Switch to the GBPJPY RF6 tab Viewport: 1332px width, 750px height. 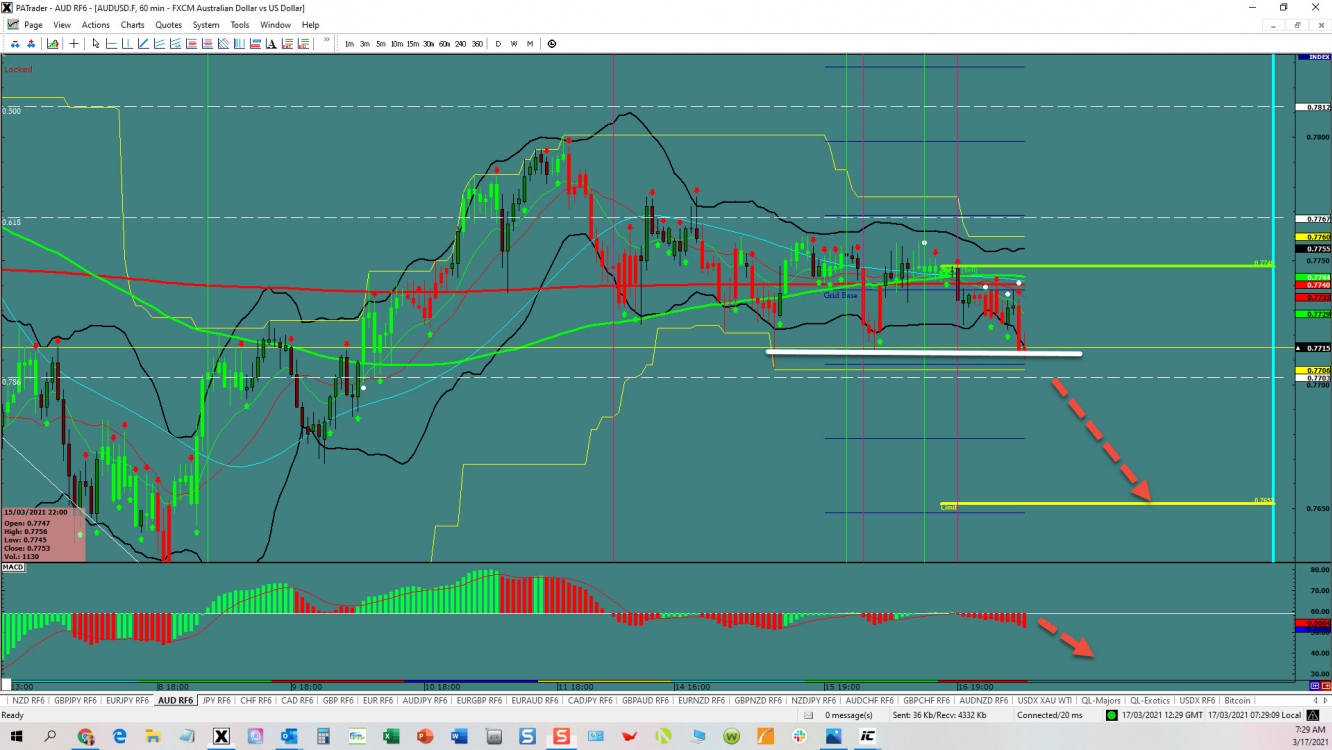76,700
